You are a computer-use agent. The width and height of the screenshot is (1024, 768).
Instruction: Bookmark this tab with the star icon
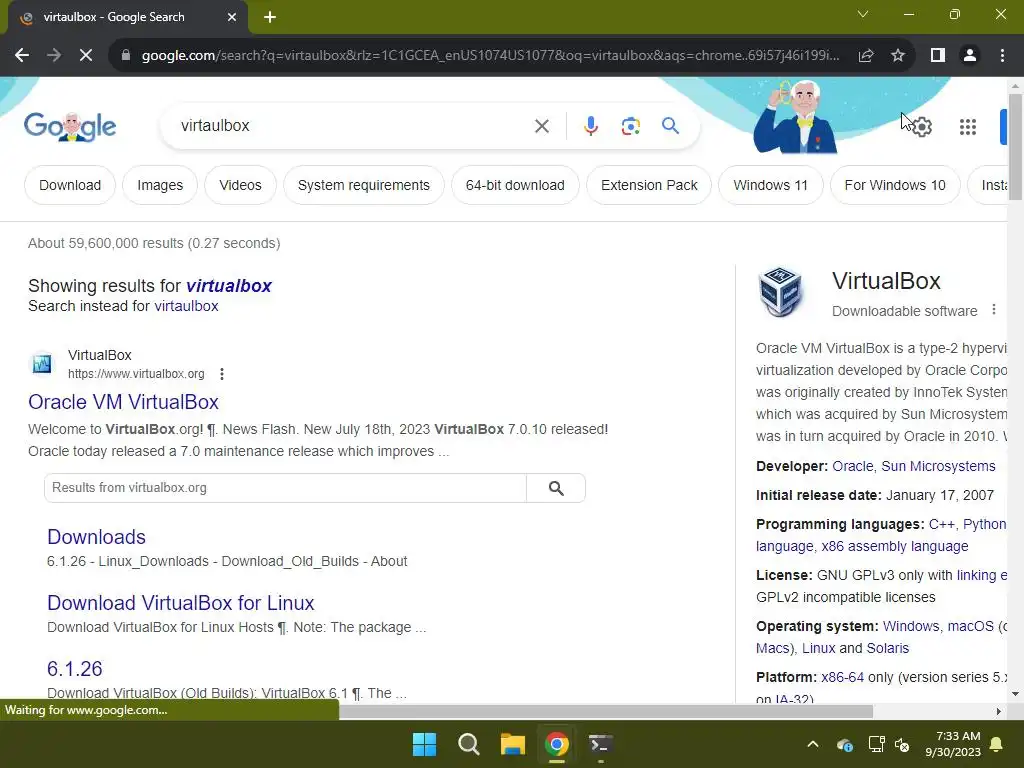(898, 56)
